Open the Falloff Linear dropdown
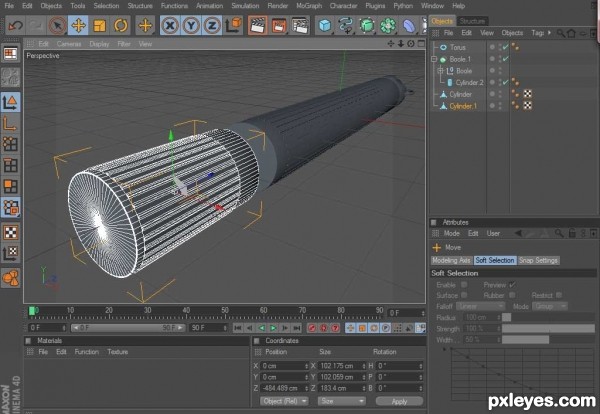The image size is (600, 414). coord(481,306)
